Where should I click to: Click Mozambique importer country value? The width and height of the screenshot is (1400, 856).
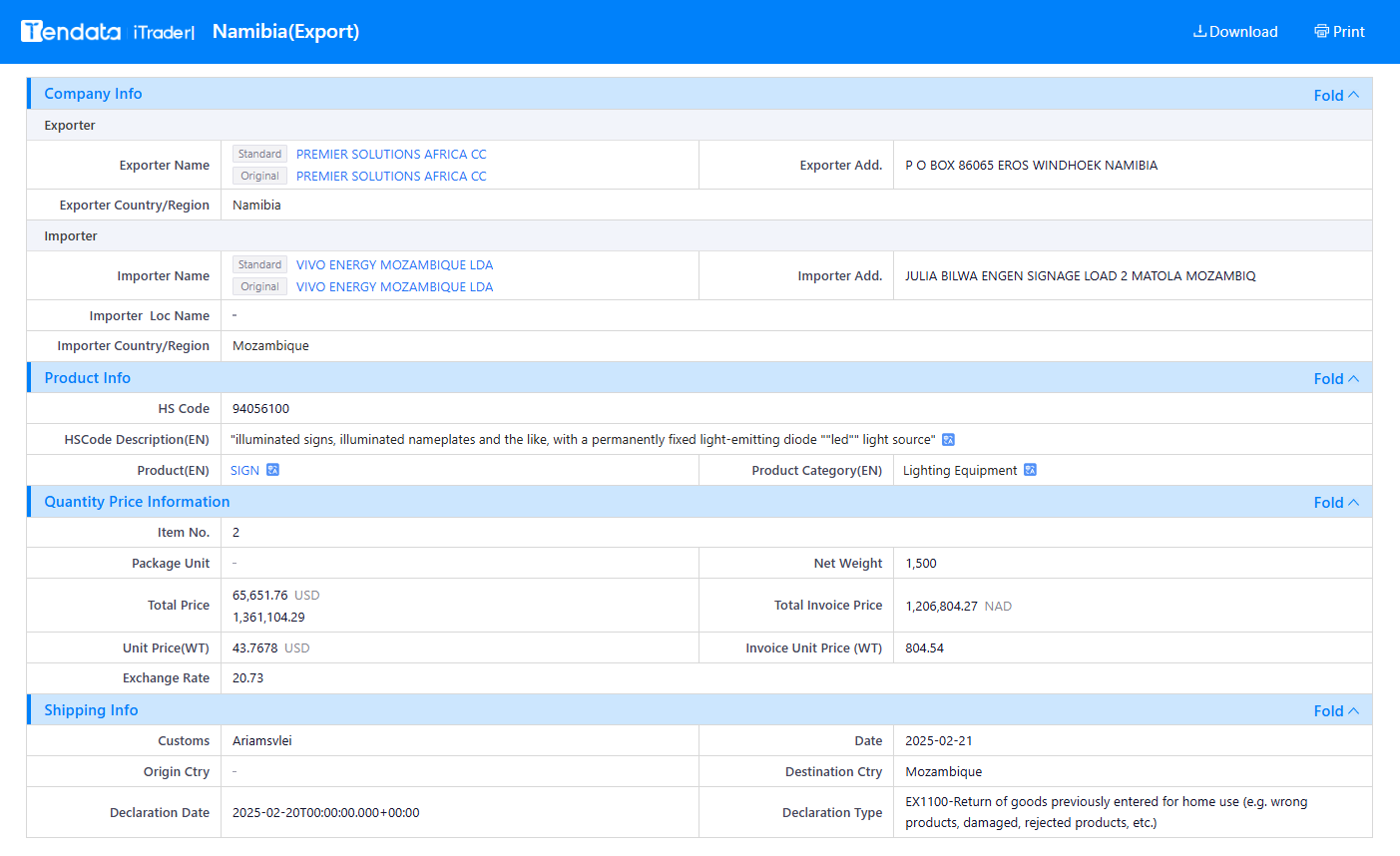click(x=270, y=345)
